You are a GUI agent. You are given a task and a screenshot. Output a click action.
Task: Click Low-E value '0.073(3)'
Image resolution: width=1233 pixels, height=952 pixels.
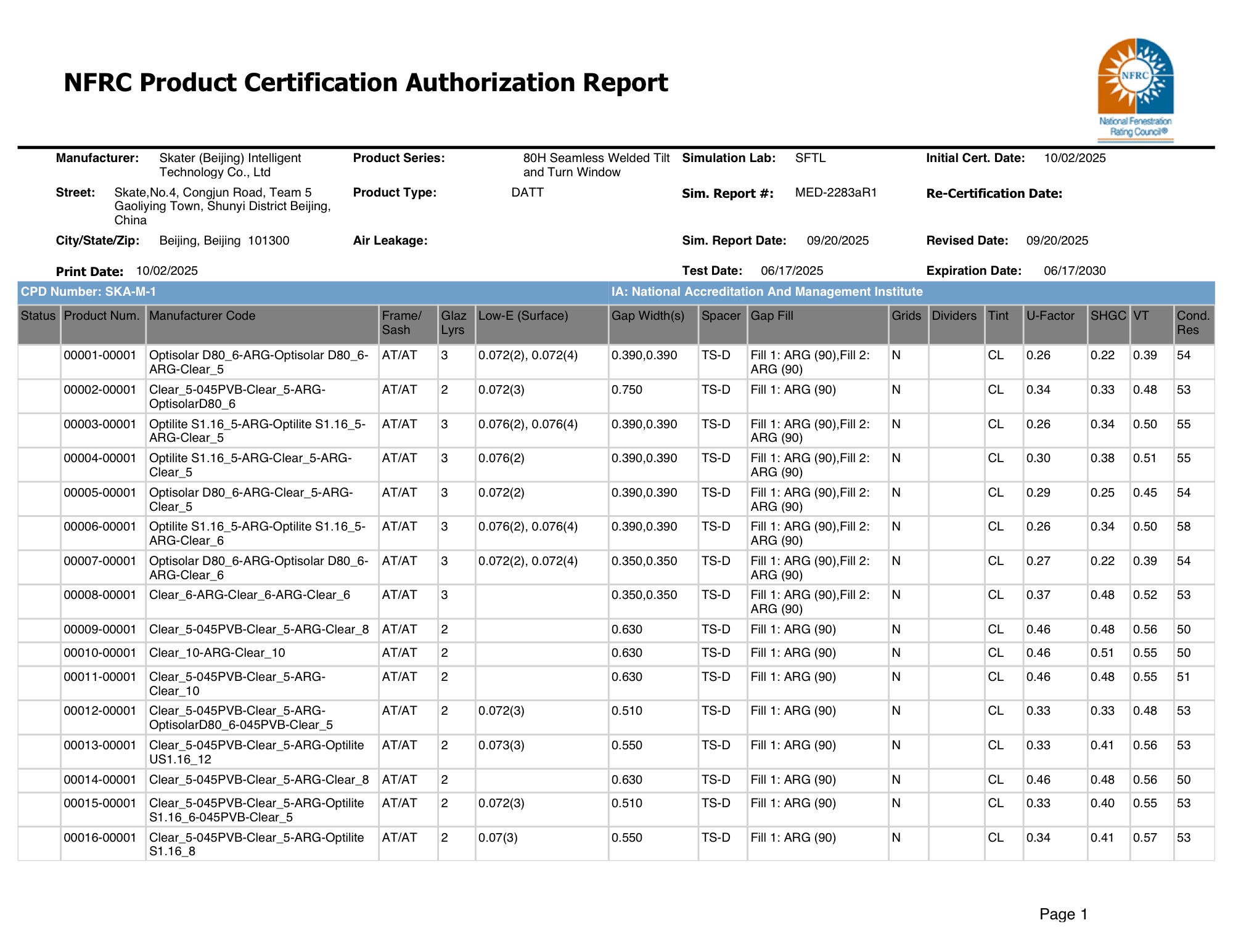click(501, 746)
